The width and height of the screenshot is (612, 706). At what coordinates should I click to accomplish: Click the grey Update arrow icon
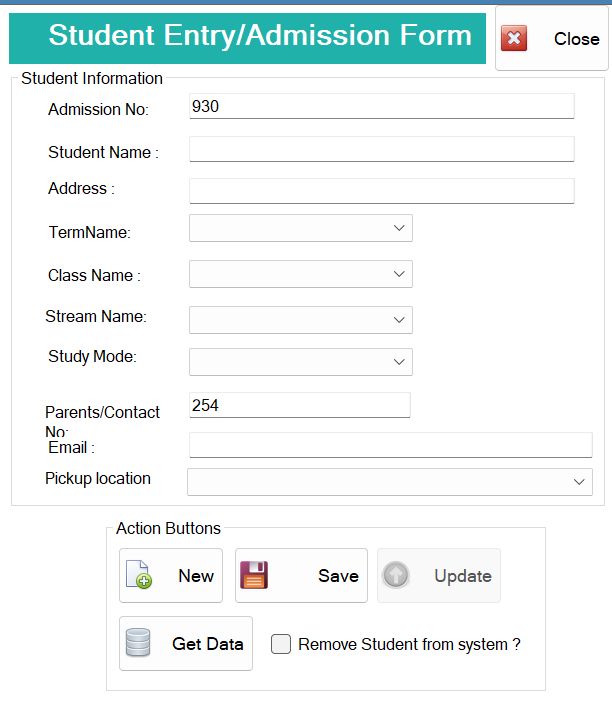pyautogui.click(x=395, y=575)
